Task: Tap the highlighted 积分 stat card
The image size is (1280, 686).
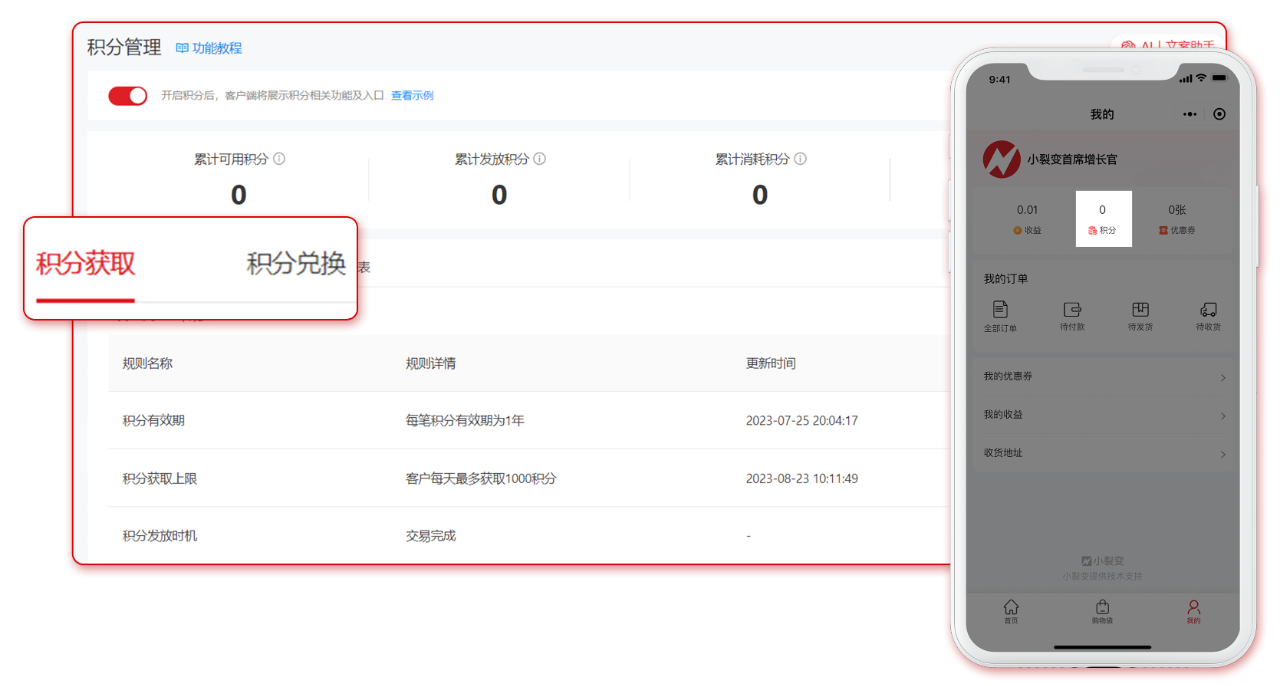Action: 1103,218
